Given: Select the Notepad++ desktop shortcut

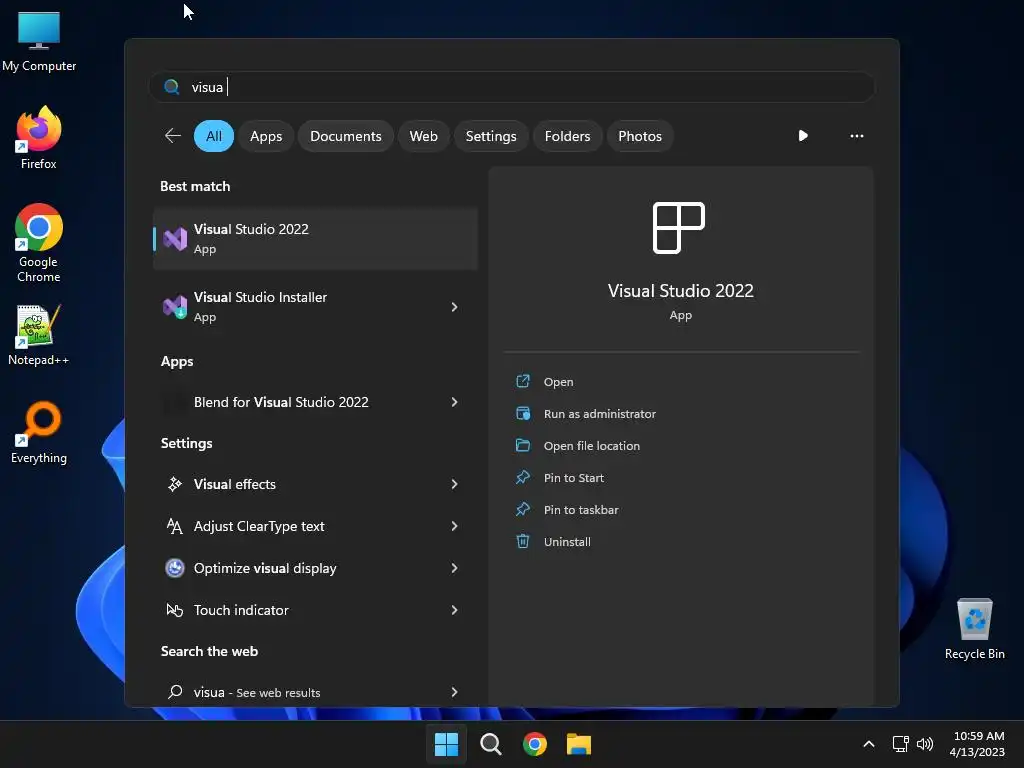Looking at the screenshot, I should point(39,334).
